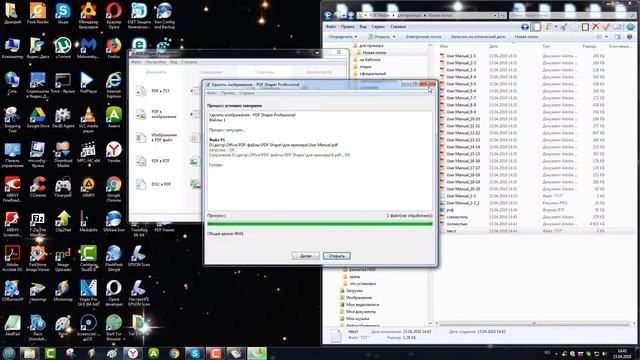Viewport: 640px width, 360px height.
Task: Click the help icon in Explorer toolbar
Action: tap(629, 37)
